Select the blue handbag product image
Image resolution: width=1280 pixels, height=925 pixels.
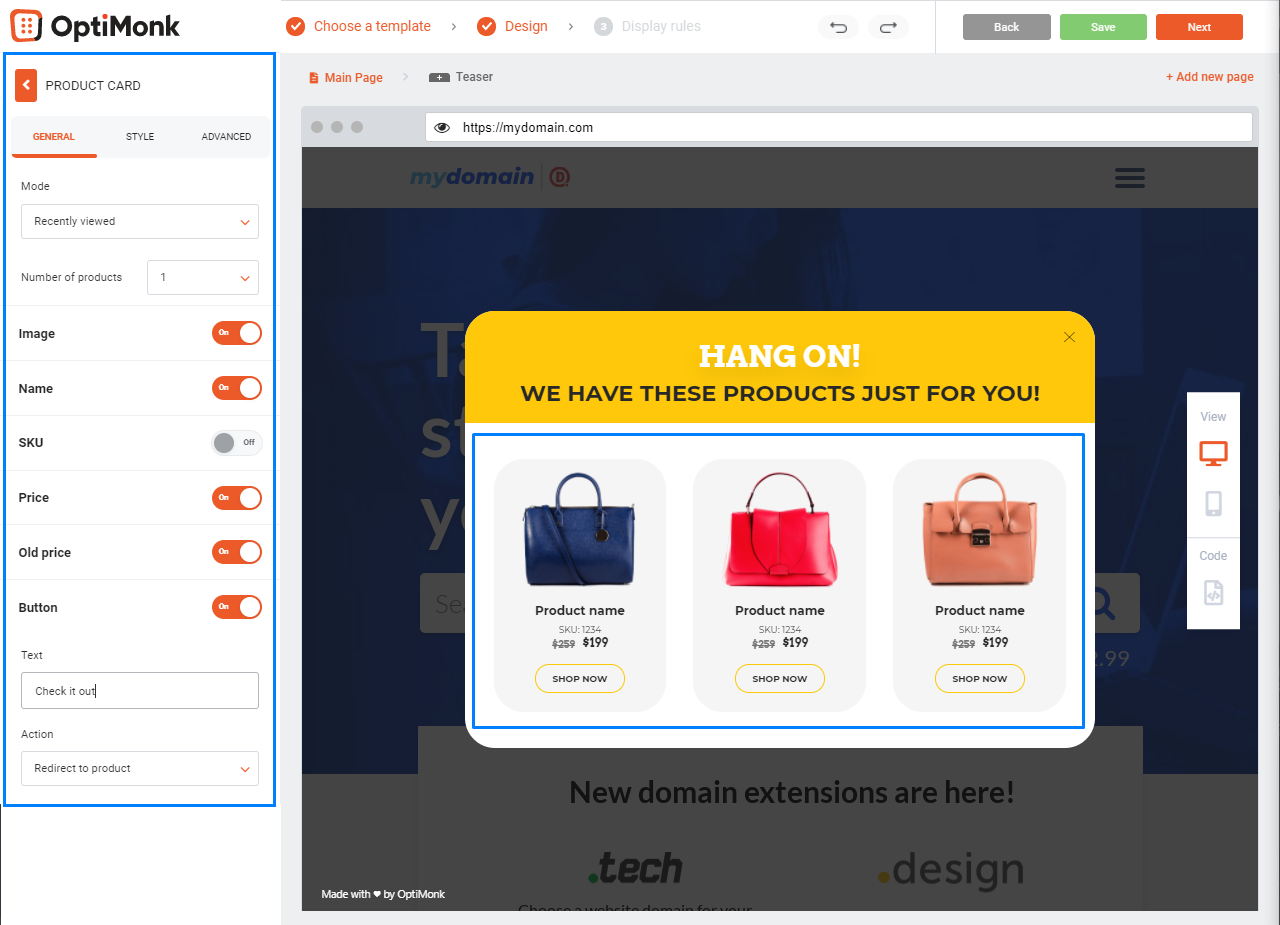580,529
